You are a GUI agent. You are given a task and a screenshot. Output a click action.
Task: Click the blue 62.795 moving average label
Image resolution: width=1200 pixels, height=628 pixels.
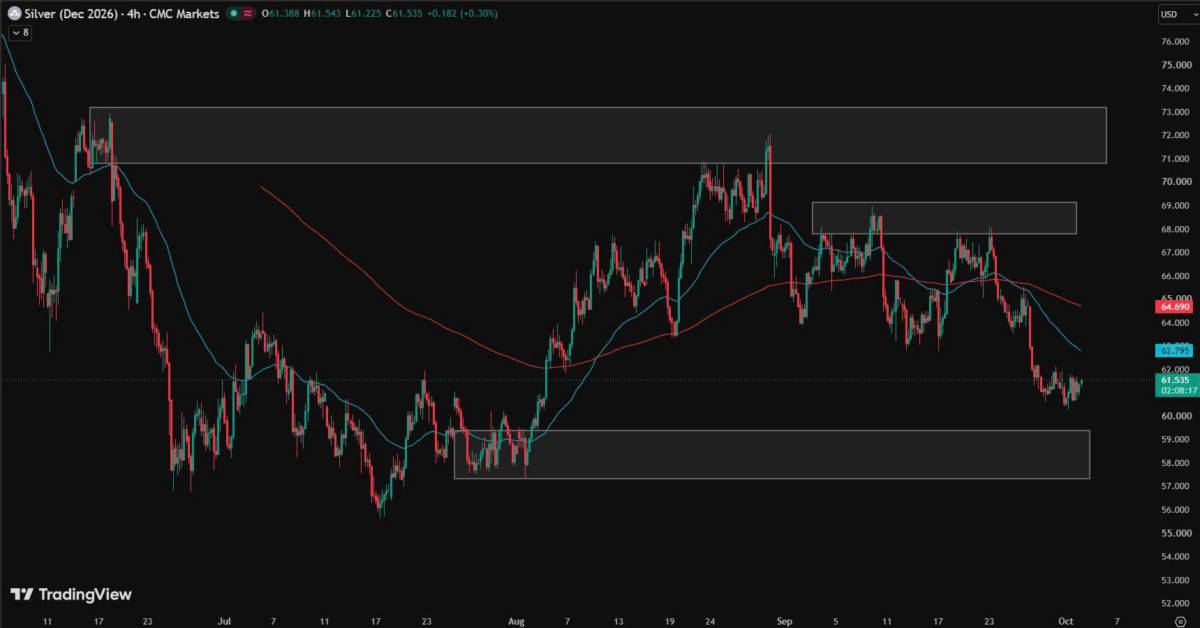pyautogui.click(x=1174, y=351)
